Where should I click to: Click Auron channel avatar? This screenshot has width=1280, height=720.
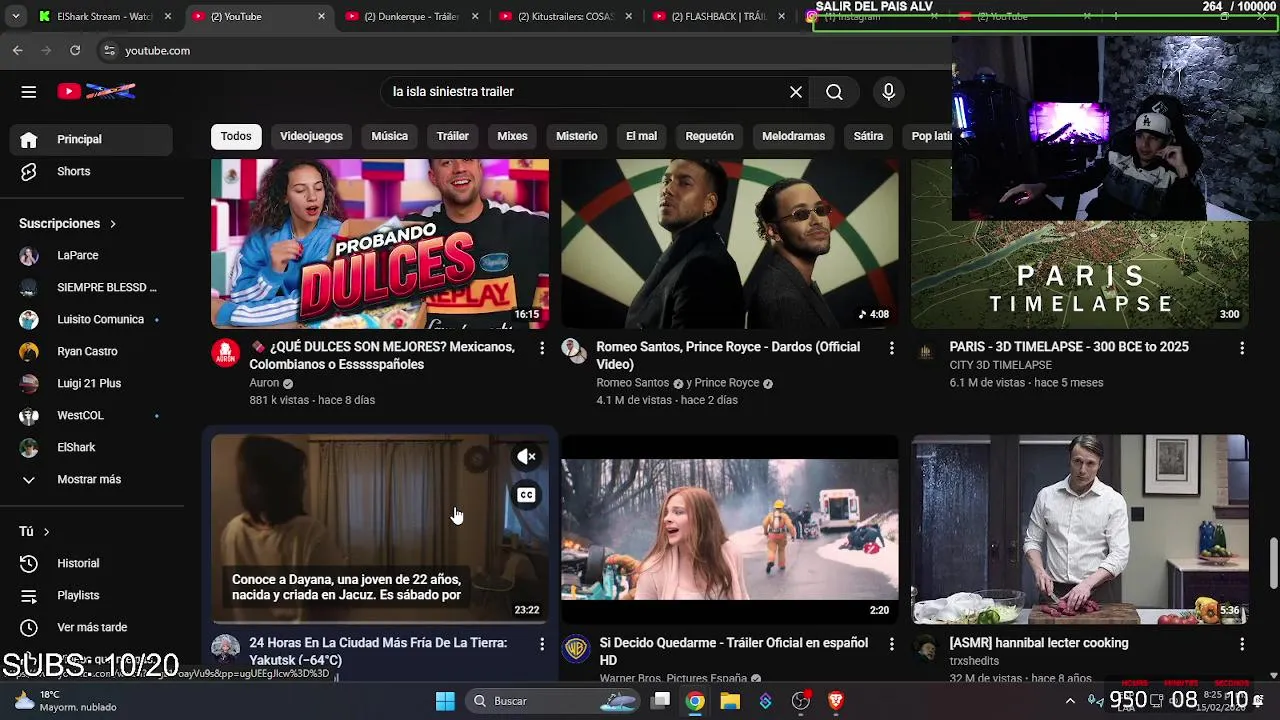point(226,353)
